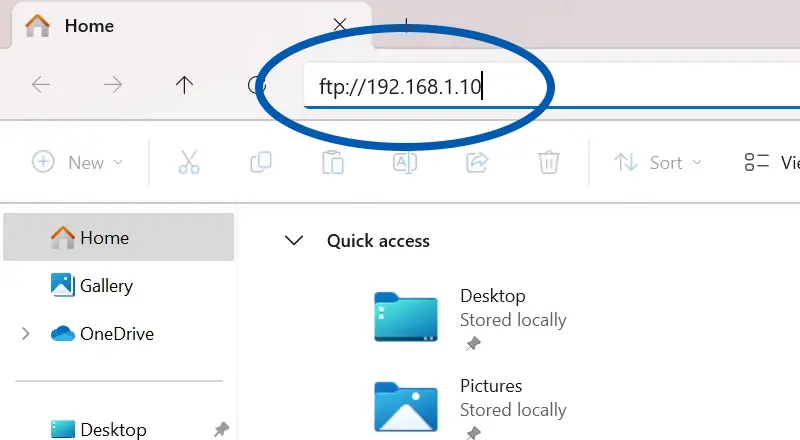Click the Cut scissors icon
Viewport: 800px width, 440px height.
(189, 162)
